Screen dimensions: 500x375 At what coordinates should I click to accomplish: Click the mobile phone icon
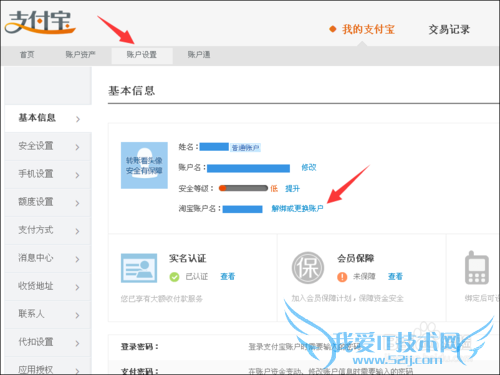click(x=477, y=267)
